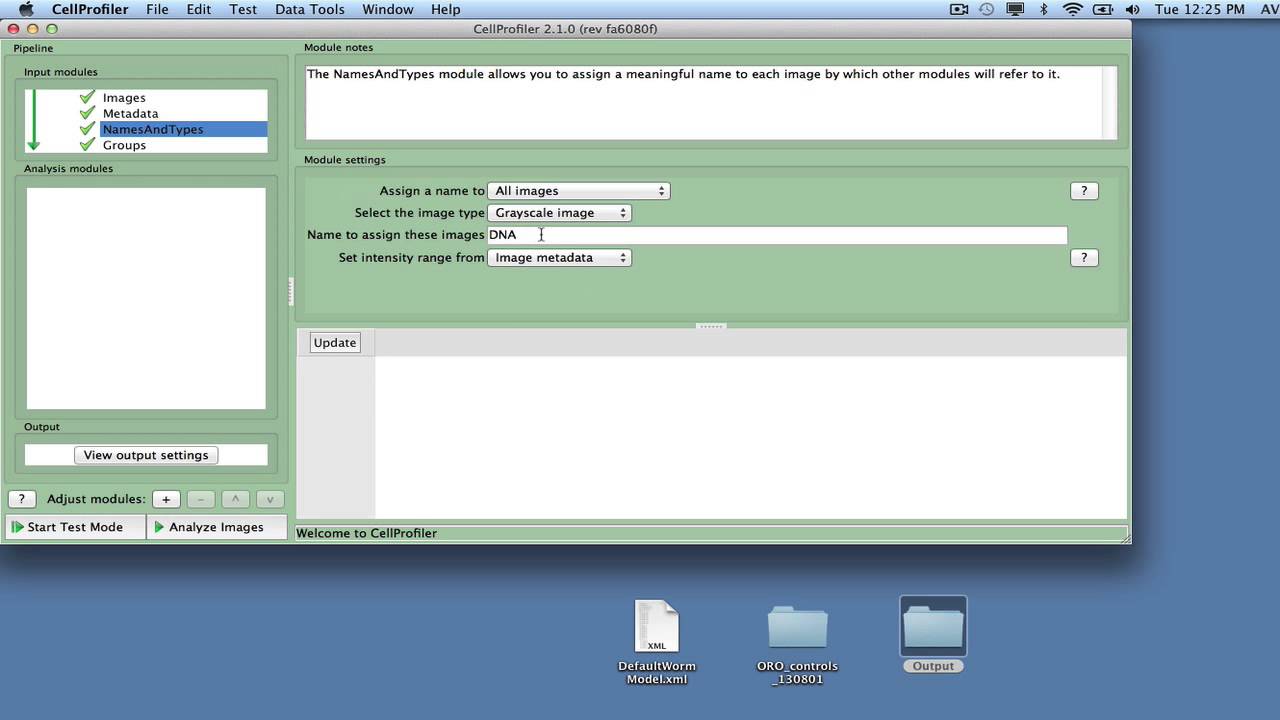Click the empty Analysis modules list

point(146,298)
